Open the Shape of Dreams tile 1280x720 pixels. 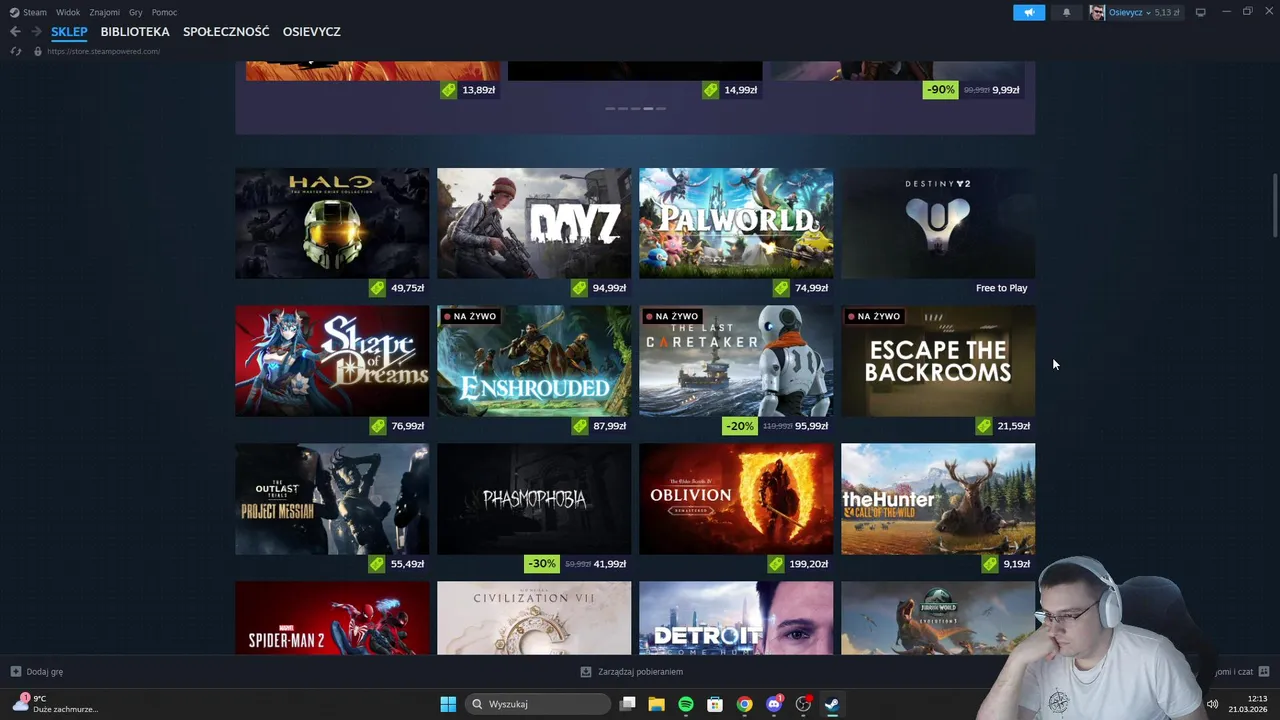click(x=332, y=361)
